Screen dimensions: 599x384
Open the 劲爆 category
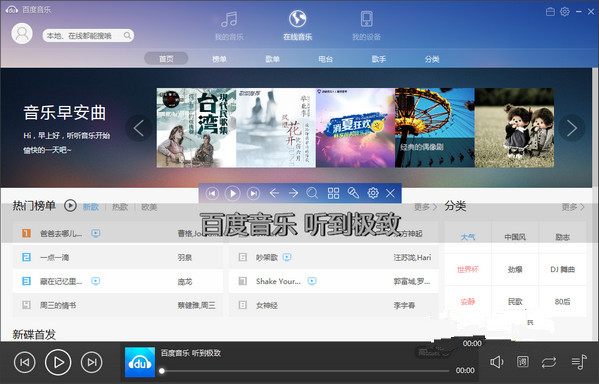click(515, 269)
